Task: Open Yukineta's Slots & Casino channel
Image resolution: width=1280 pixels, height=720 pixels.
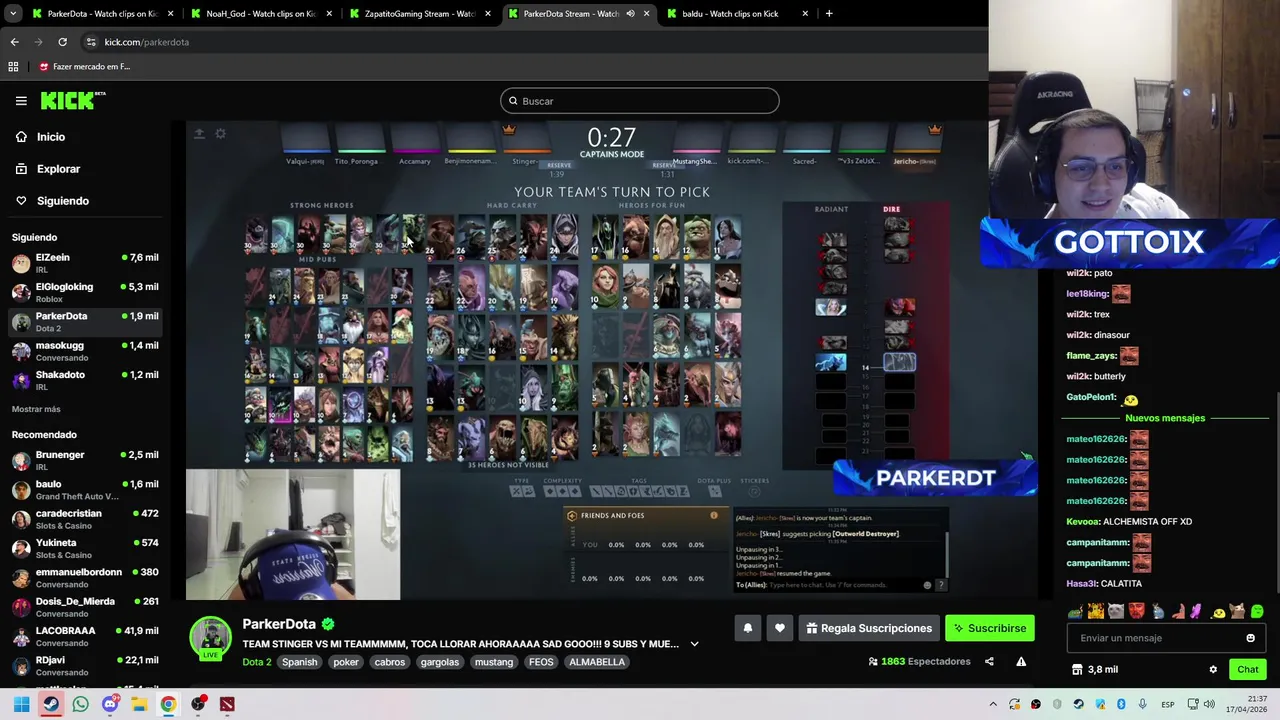Action: point(85,548)
